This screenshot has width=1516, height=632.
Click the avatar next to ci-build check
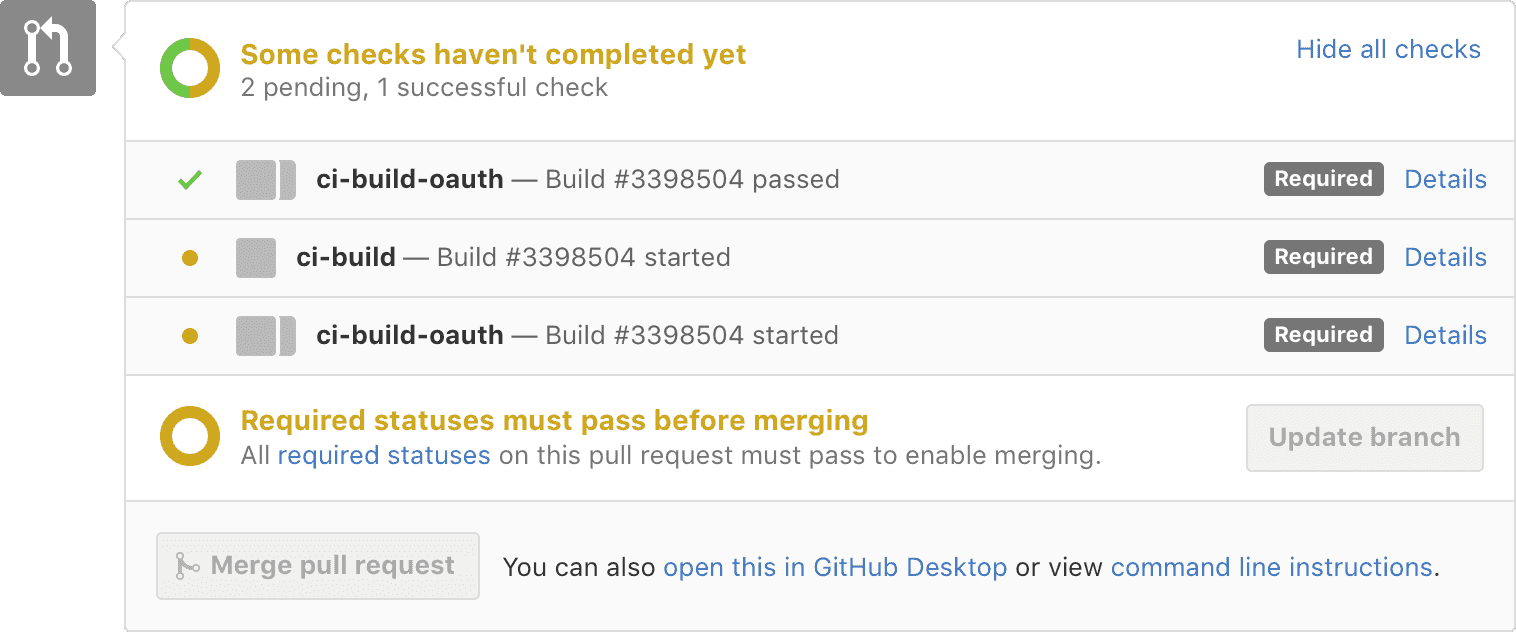click(x=256, y=258)
